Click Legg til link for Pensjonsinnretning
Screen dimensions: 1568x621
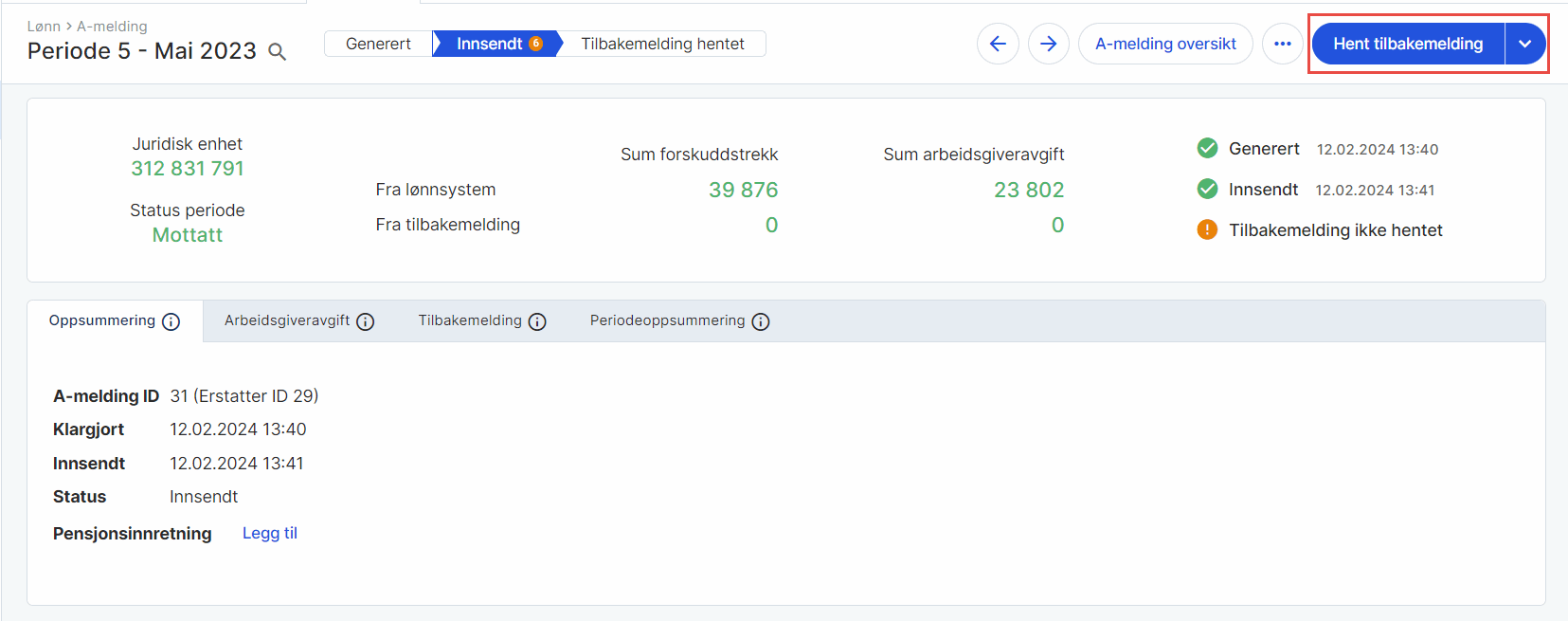tap(270, 533)
